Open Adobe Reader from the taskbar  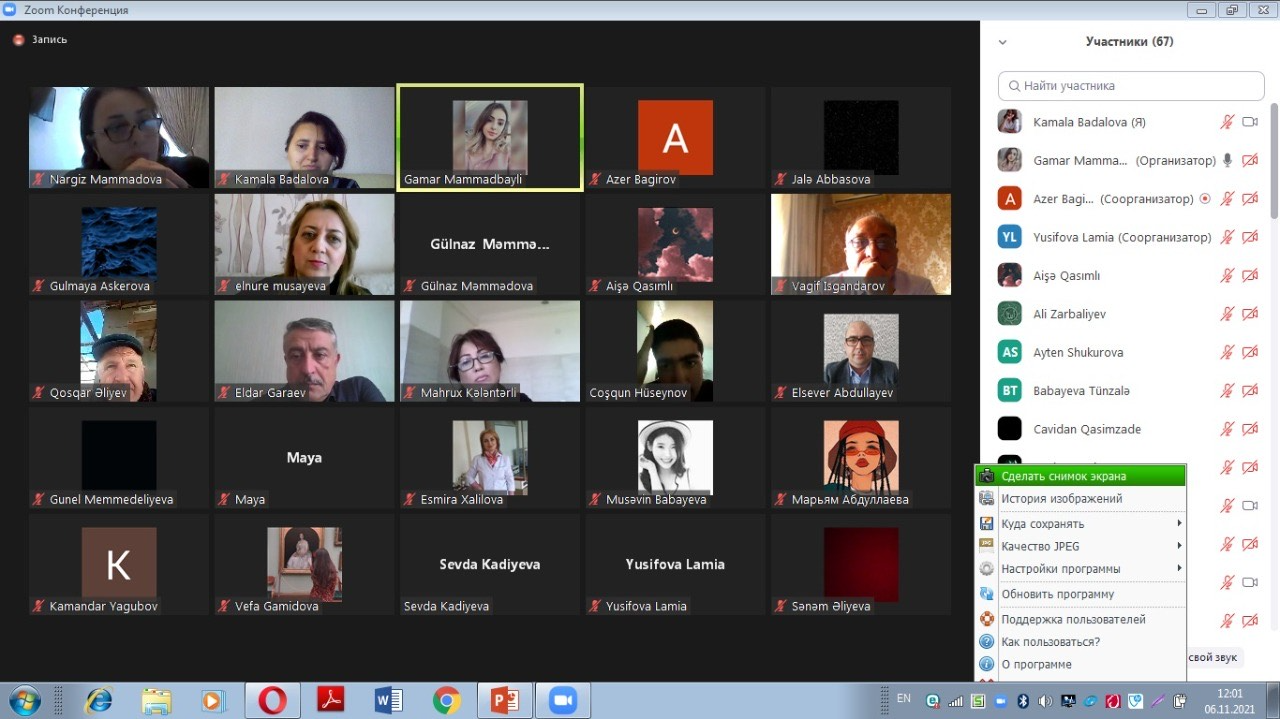coord(331,700)
